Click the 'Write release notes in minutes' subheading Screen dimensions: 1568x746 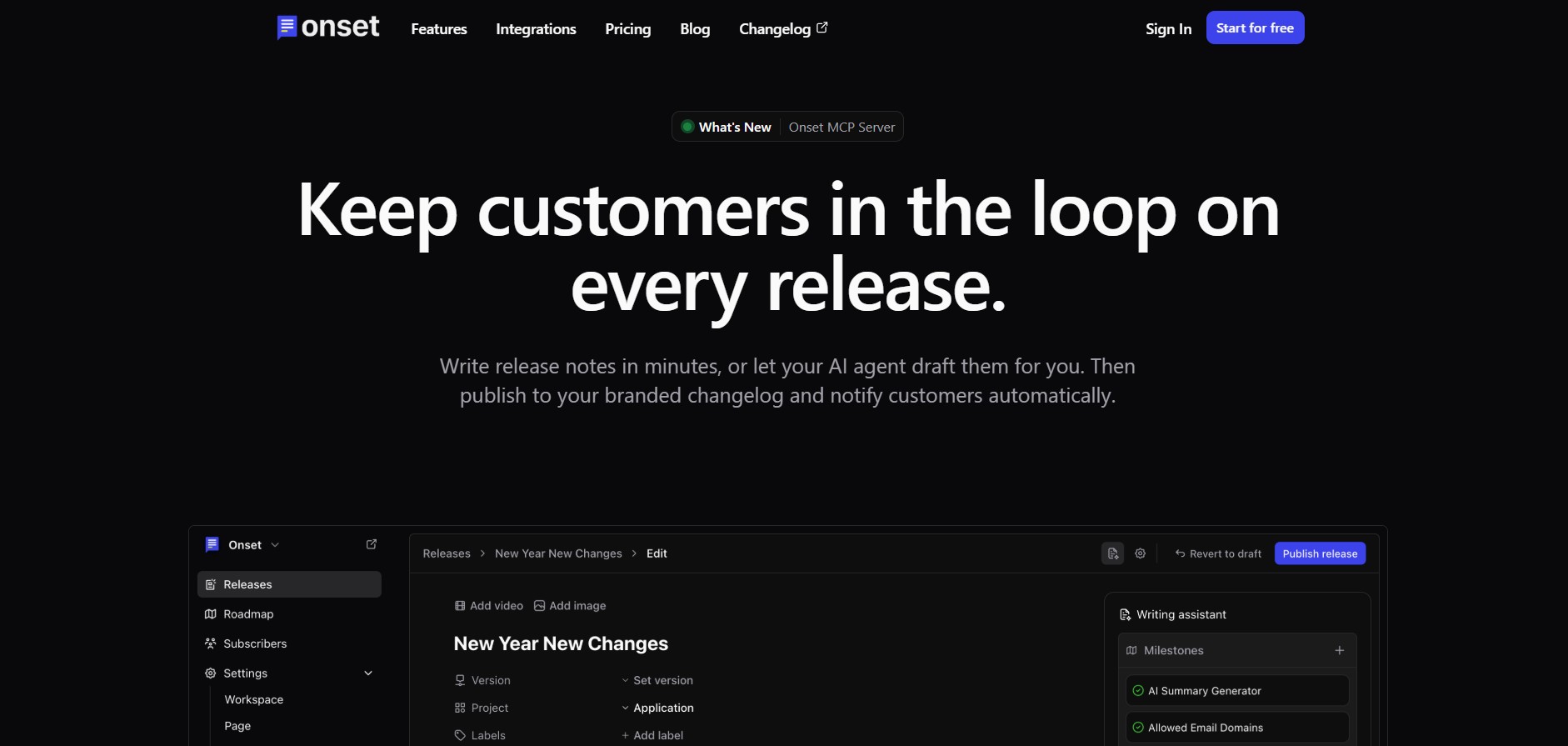787,381
